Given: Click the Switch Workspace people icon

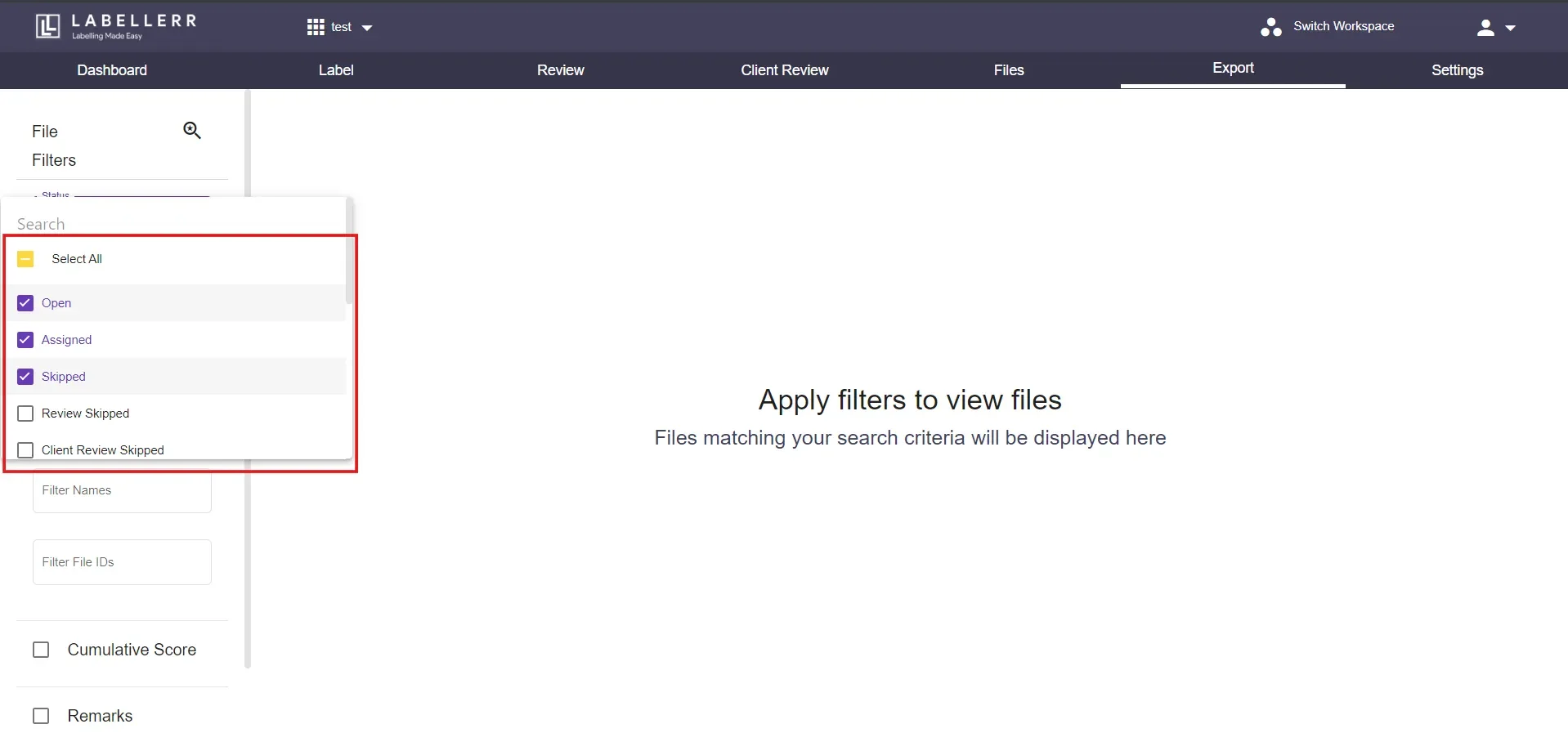Looking at the screenshot, I should (1270, 27).
